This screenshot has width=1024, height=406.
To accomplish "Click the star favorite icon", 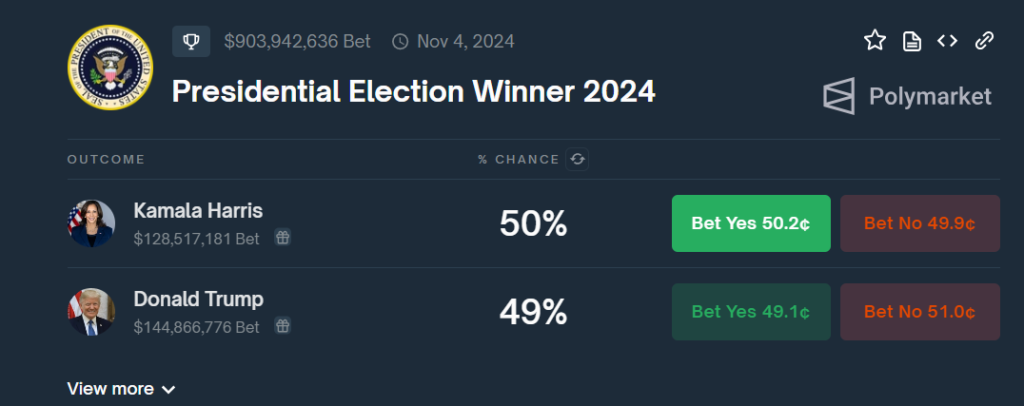I will 875,41.
